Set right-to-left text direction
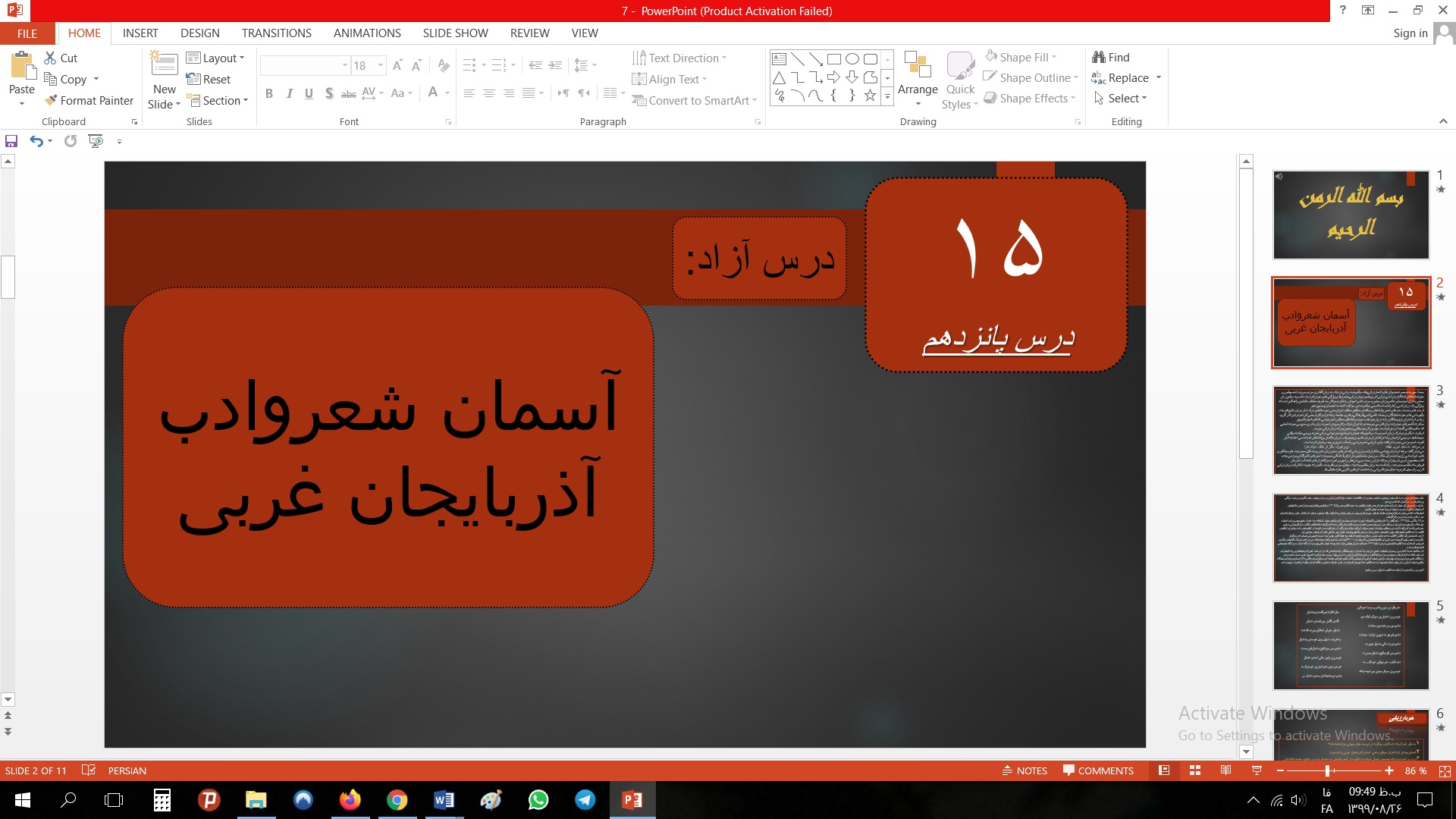Screen dimensions: 1456x819 click(x=583, y=93)
